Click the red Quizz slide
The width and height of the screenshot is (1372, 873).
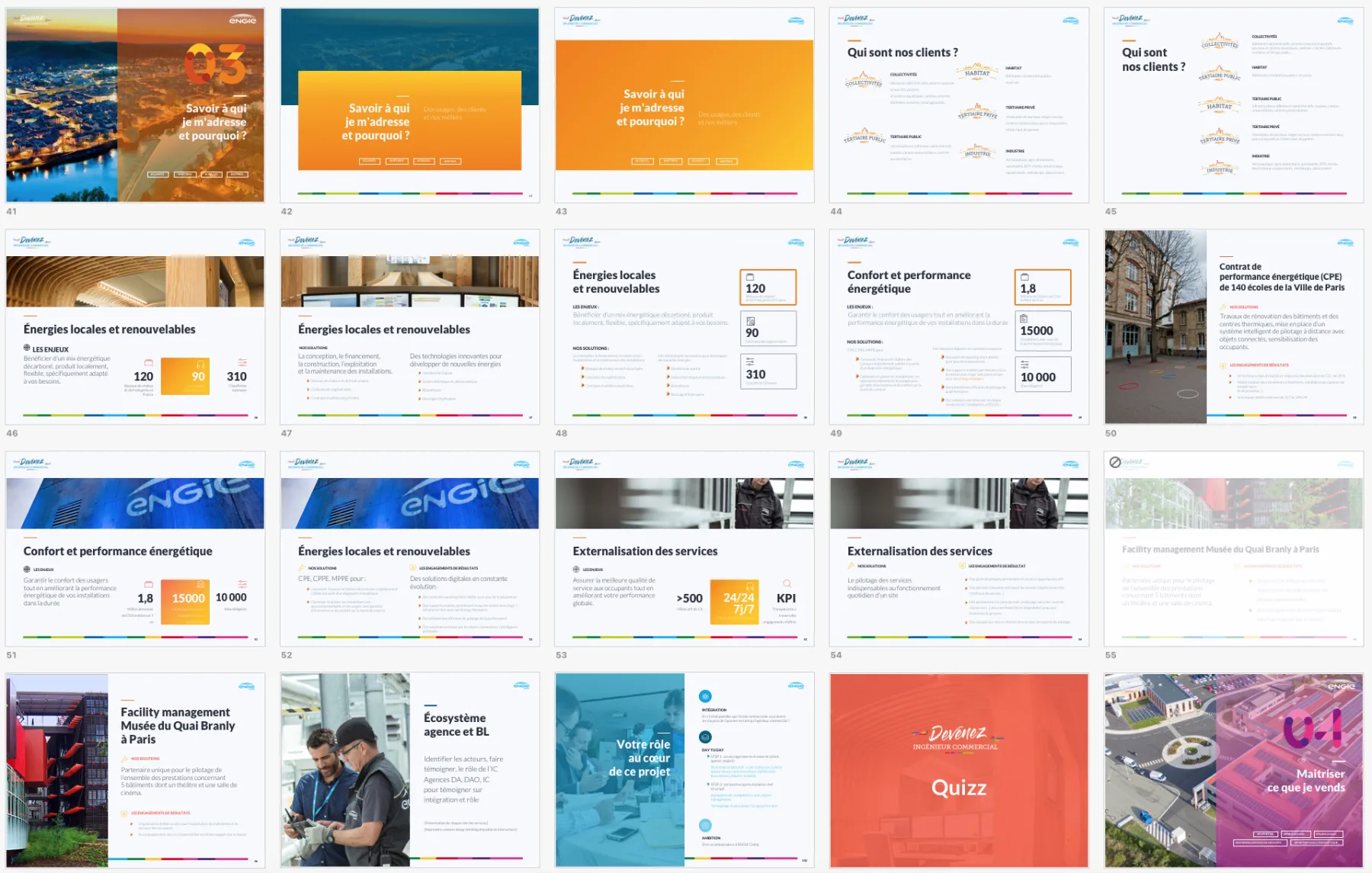959,770
